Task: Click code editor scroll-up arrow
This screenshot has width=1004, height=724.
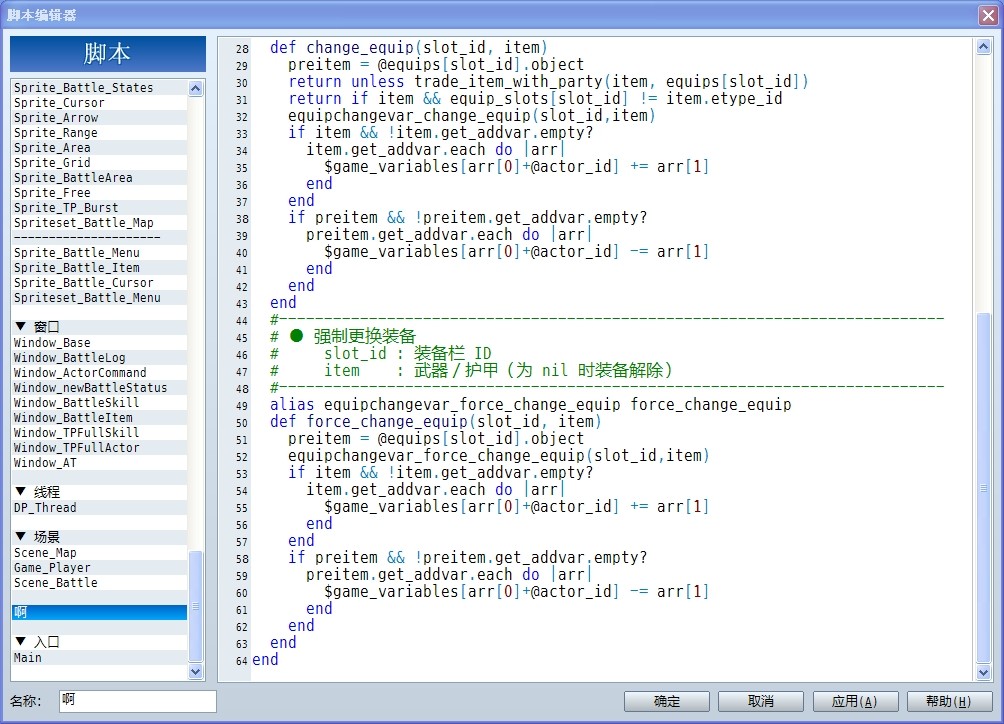Action: click(984, 47)
